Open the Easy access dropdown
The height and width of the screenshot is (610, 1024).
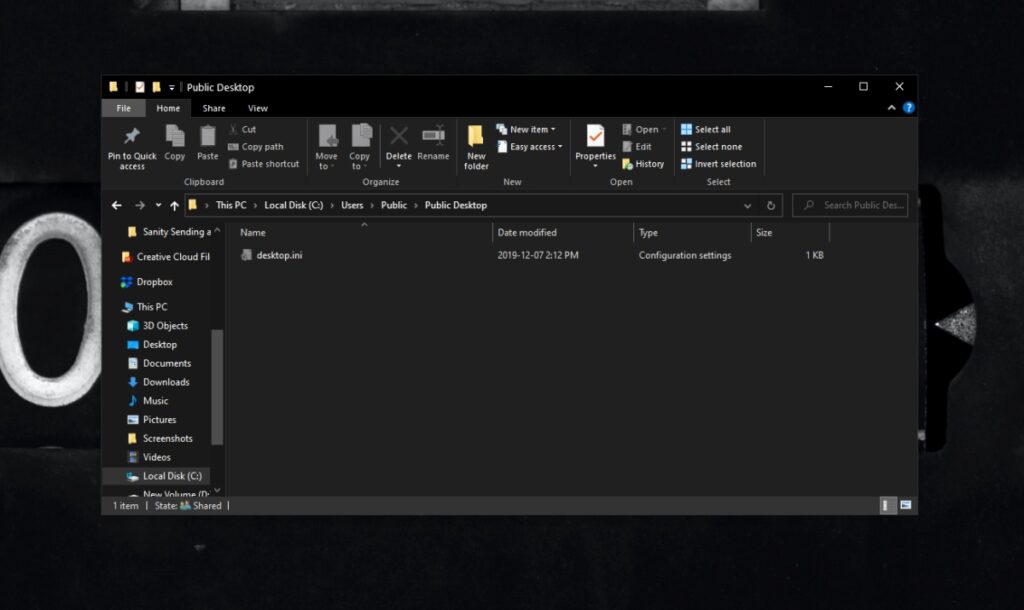point(529,146)
